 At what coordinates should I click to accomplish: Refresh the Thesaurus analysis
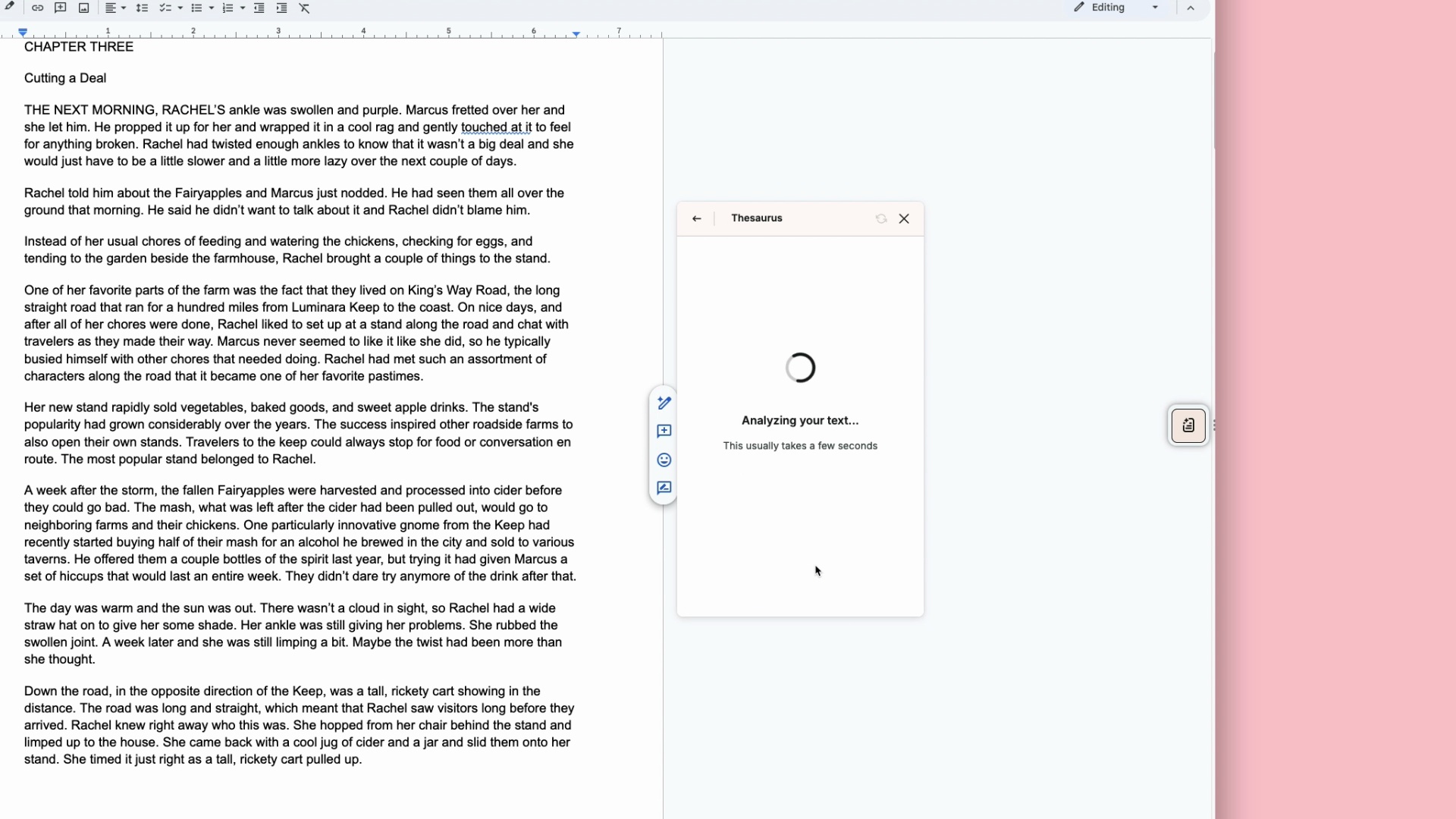click(881, 218)
